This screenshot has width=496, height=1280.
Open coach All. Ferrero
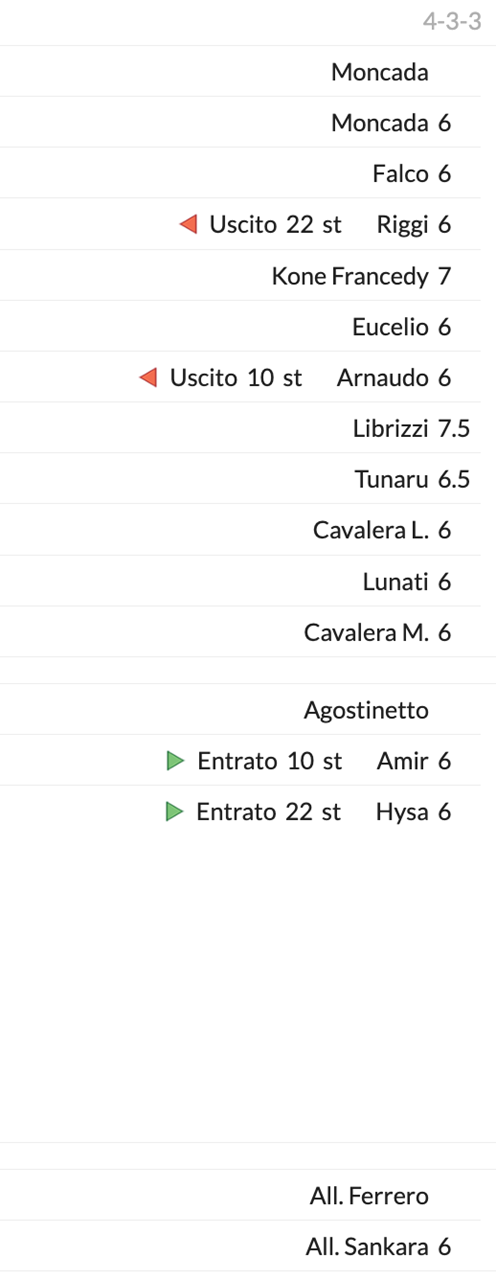[x=369, y=1196]
